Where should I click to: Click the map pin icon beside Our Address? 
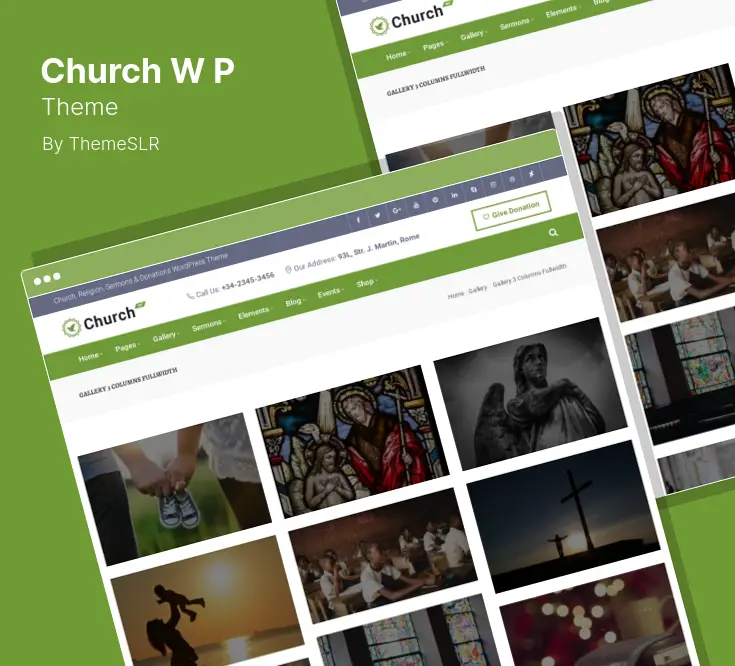pos(288,269)
